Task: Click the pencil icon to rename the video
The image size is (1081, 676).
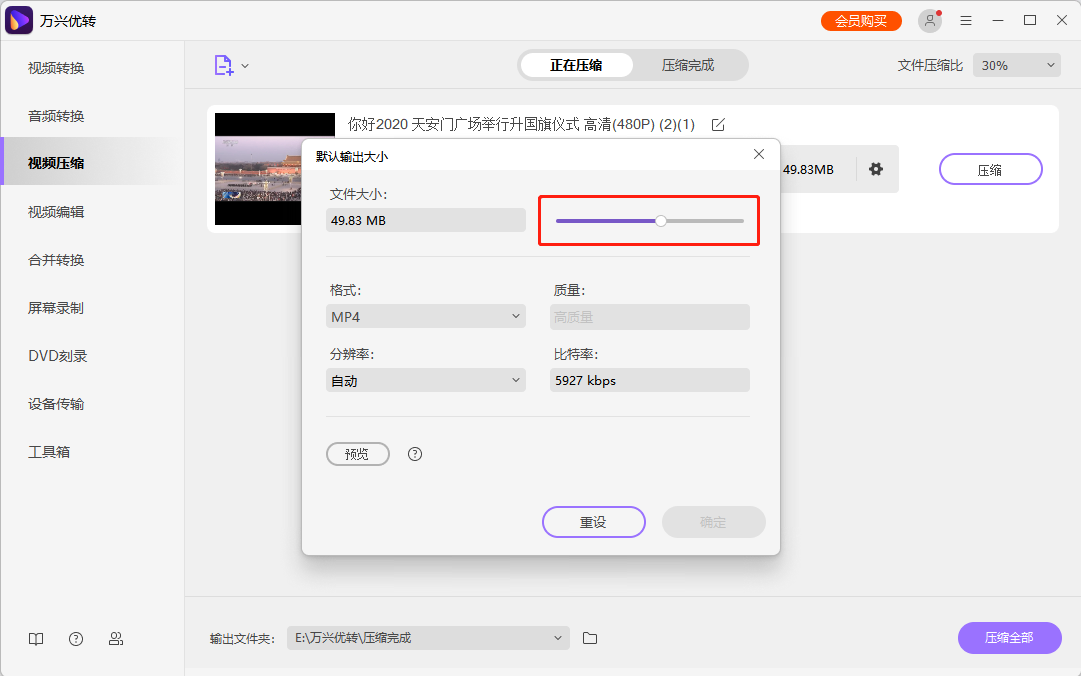Action: pos(718,124)
